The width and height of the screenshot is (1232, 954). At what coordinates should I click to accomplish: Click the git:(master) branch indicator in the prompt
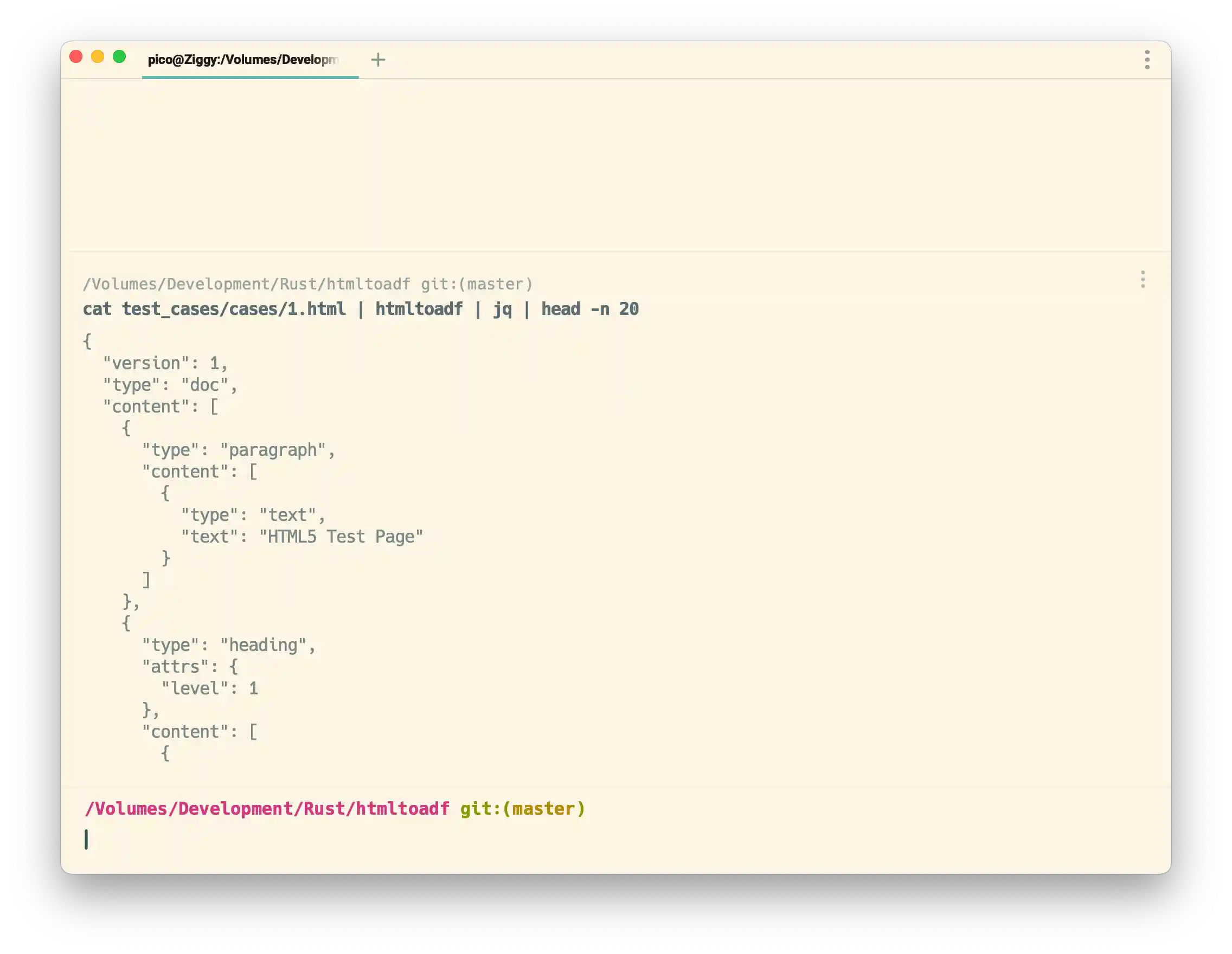point(522,809)
